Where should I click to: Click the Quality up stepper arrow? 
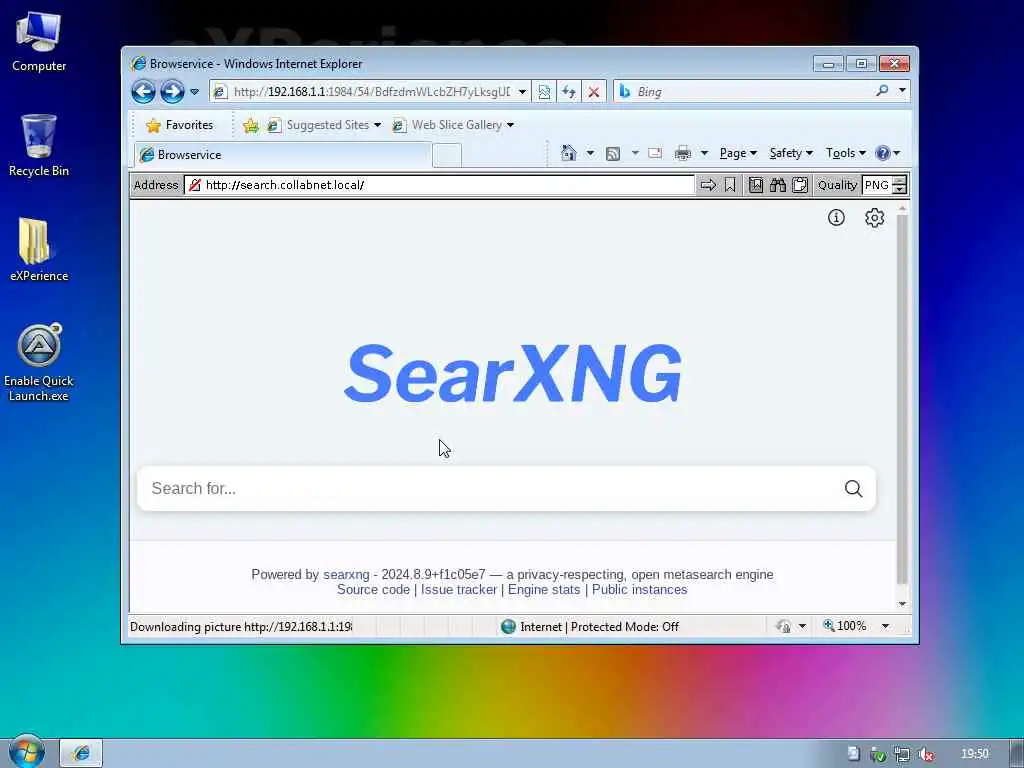[x=900, y=180]
